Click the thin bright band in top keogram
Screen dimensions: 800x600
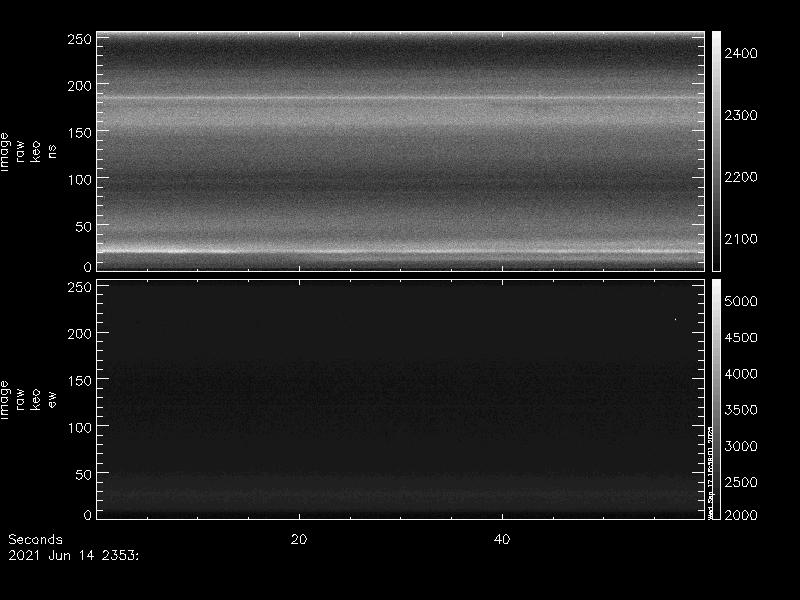400,98
